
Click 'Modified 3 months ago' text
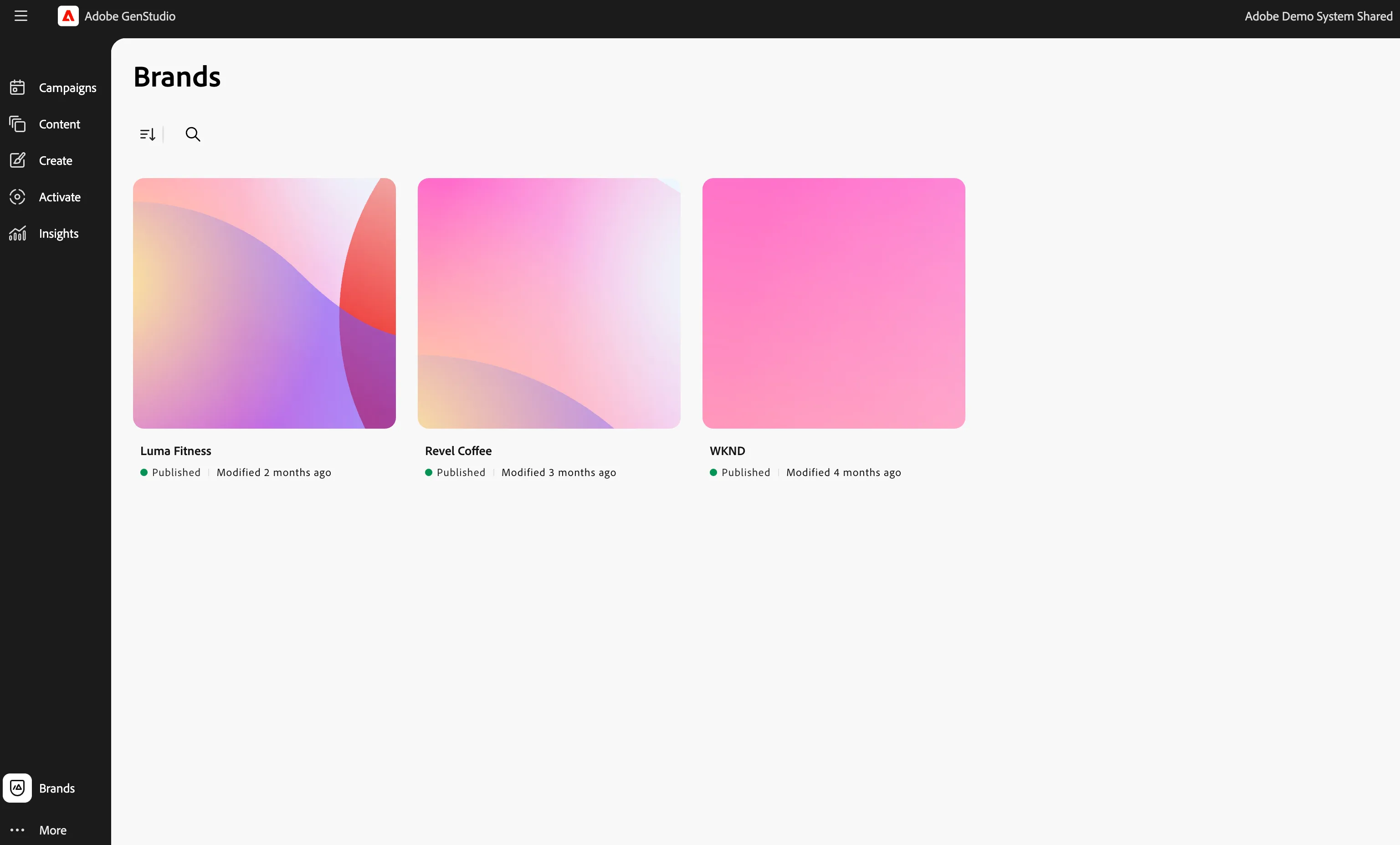tap(559, 472)
